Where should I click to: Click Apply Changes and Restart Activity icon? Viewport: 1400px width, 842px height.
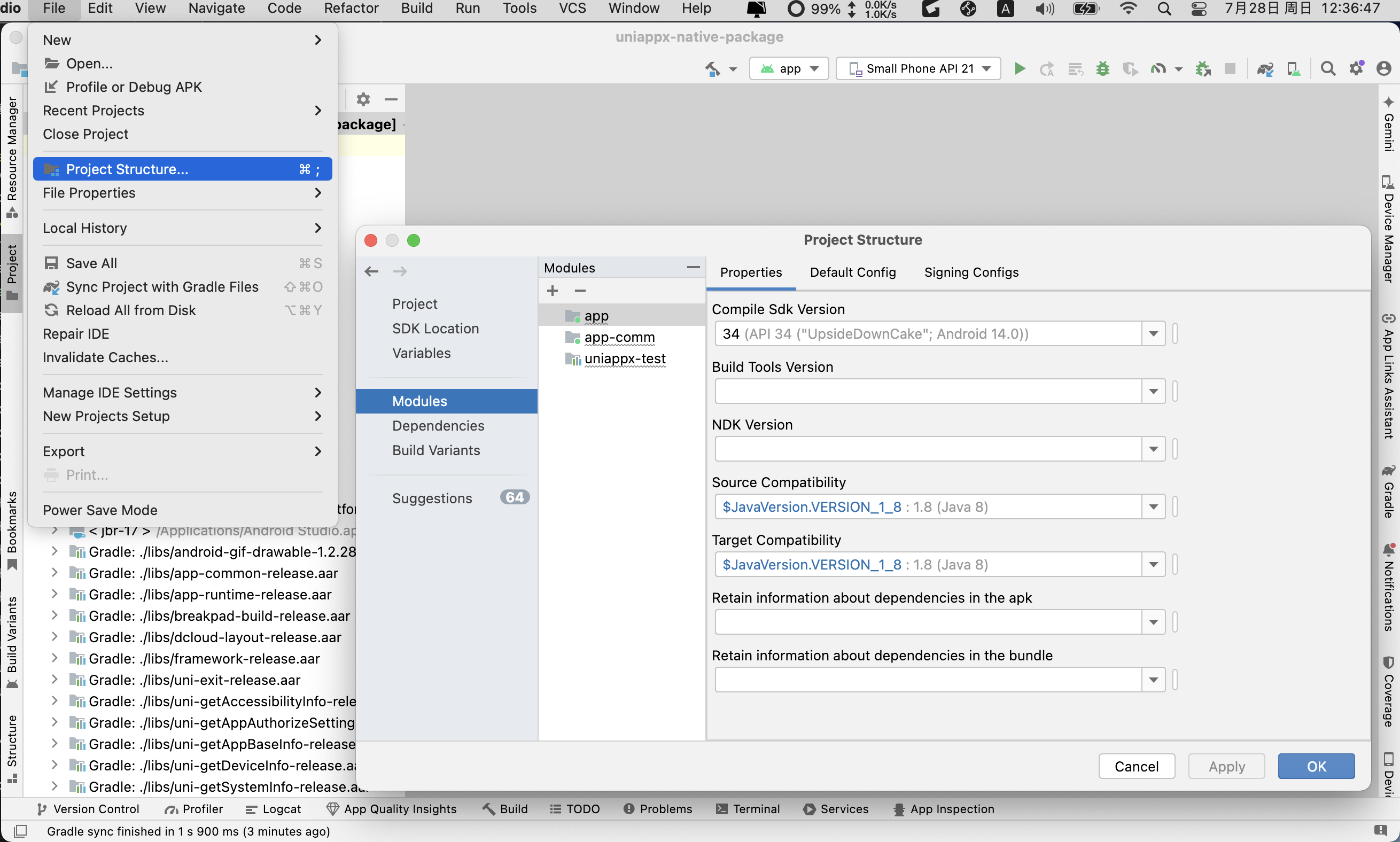pyautogui.click(x=1046, y=69)
